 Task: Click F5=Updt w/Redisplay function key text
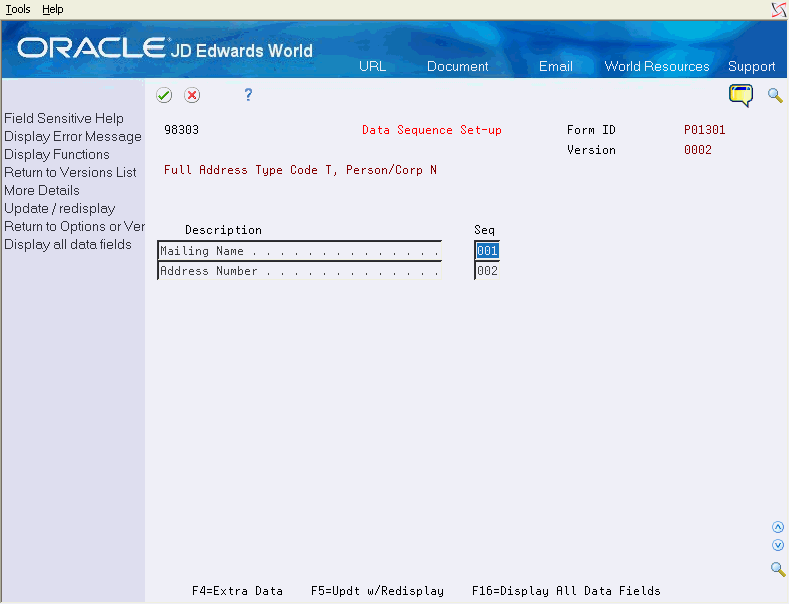coord(377,591)
